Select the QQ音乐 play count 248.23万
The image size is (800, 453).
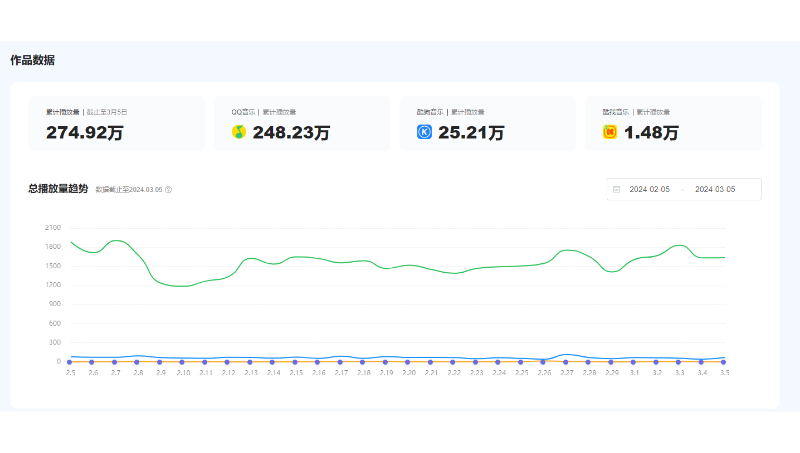click(x=291, y=133)
